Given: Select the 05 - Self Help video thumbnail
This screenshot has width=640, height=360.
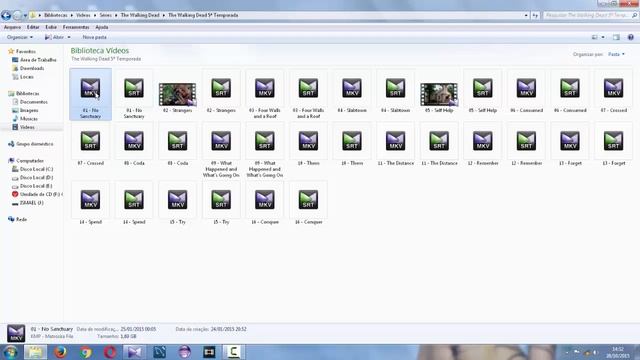Looking at the screenshot, I should (x=439, y=94).
